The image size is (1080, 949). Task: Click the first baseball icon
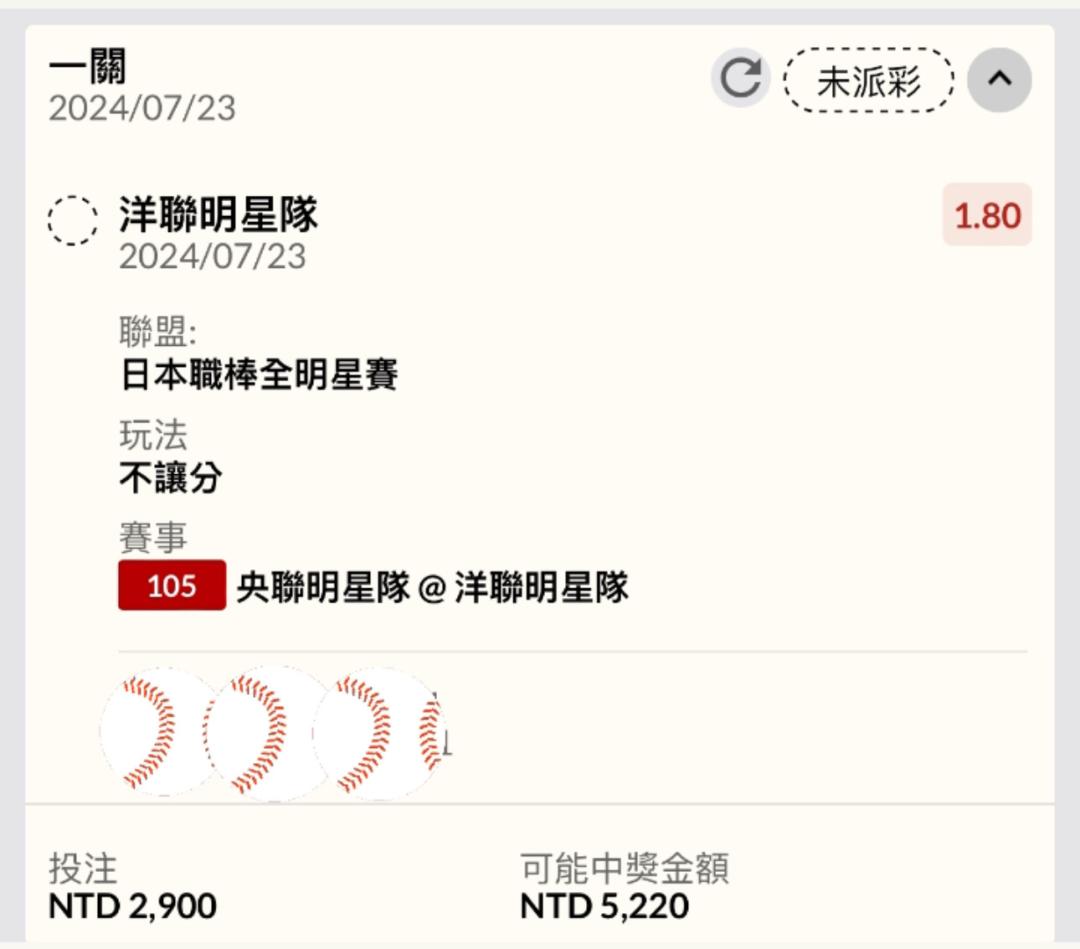click(158, 731)
